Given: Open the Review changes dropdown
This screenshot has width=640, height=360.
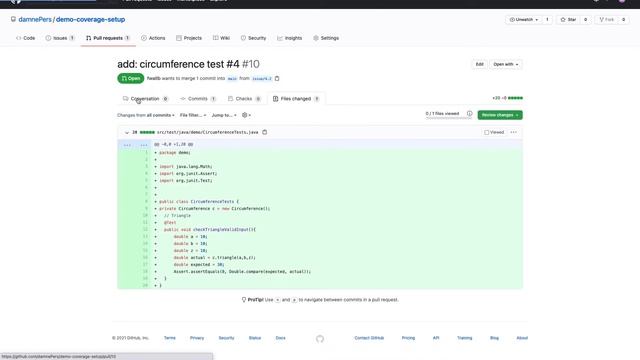Looking at the screenshot, I should (500, 115).
